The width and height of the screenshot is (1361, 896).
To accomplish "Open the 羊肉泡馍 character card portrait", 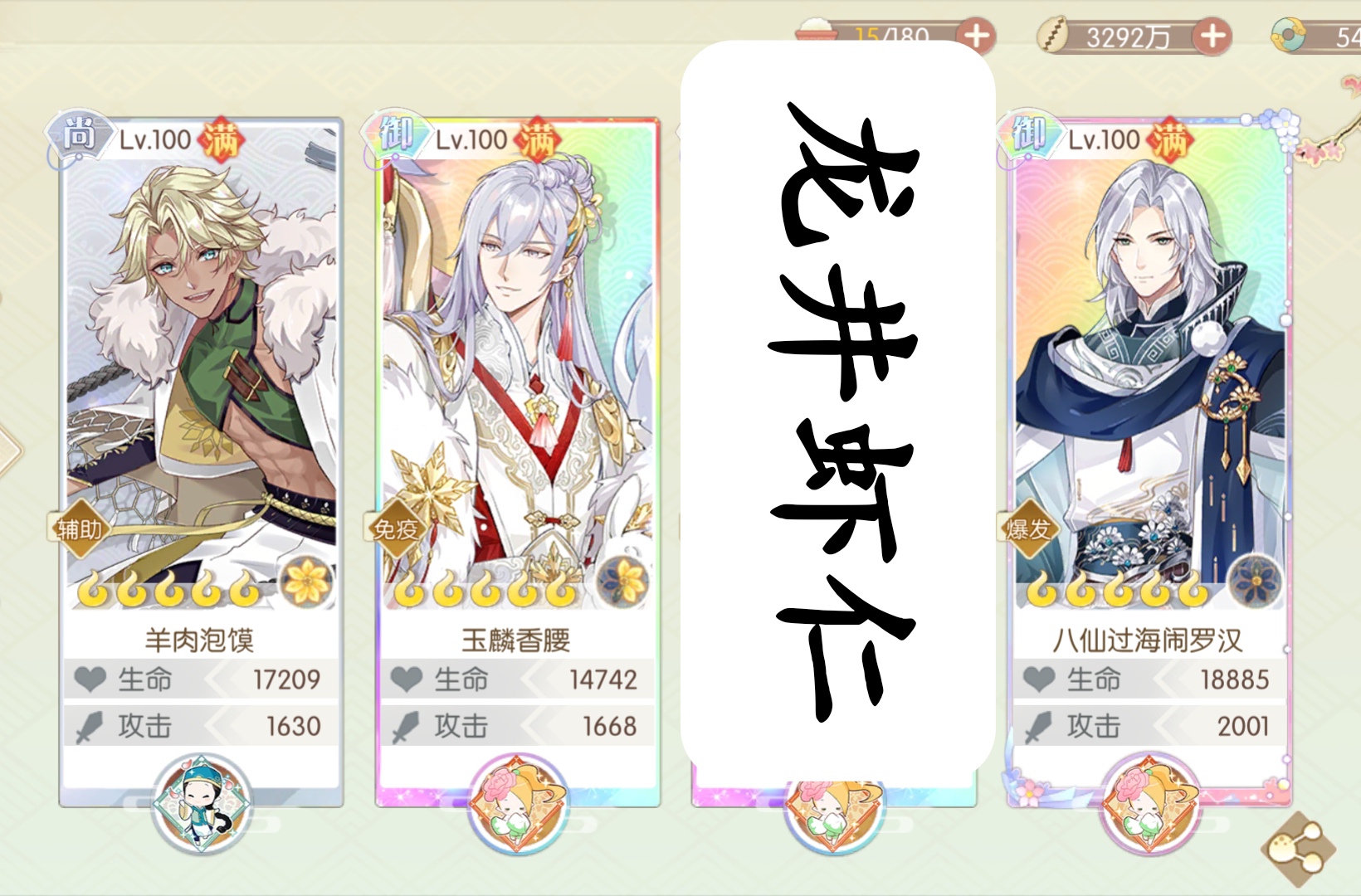I will click(x=201, y=365).
